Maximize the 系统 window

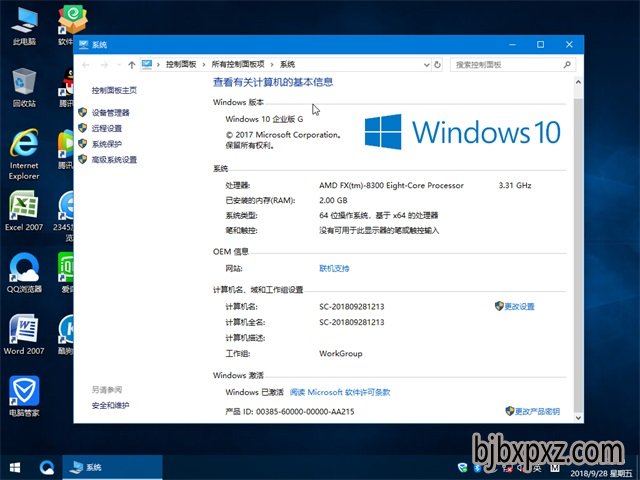pyautogui.click(x=540, y=44)
